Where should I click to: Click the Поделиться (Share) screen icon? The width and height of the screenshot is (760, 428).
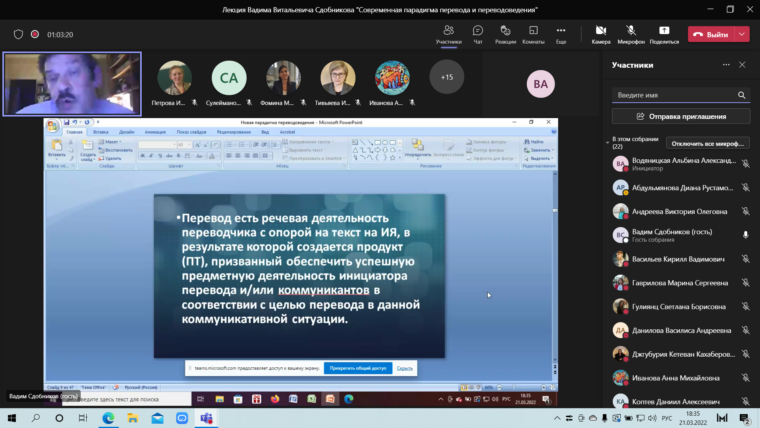click(x=663, y=30)
